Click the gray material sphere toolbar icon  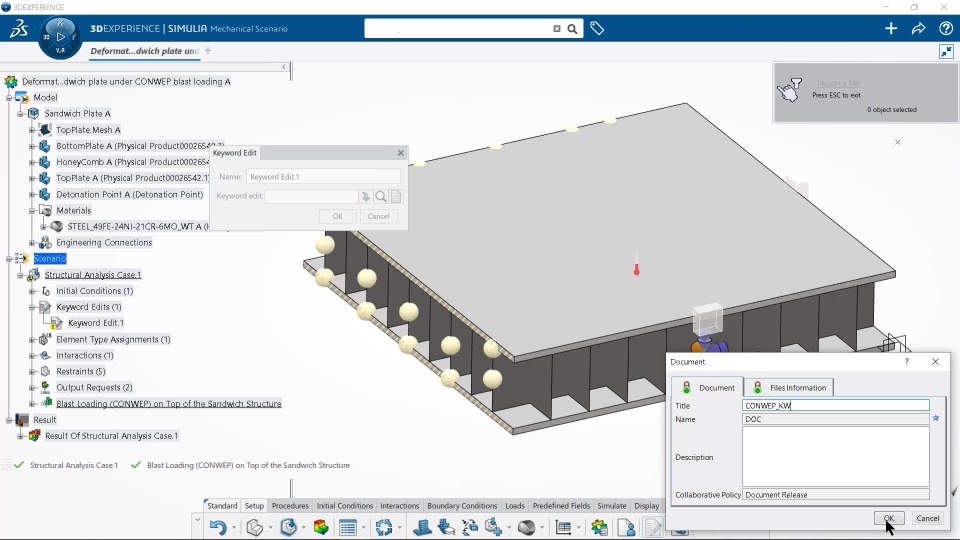pos(527,527)
